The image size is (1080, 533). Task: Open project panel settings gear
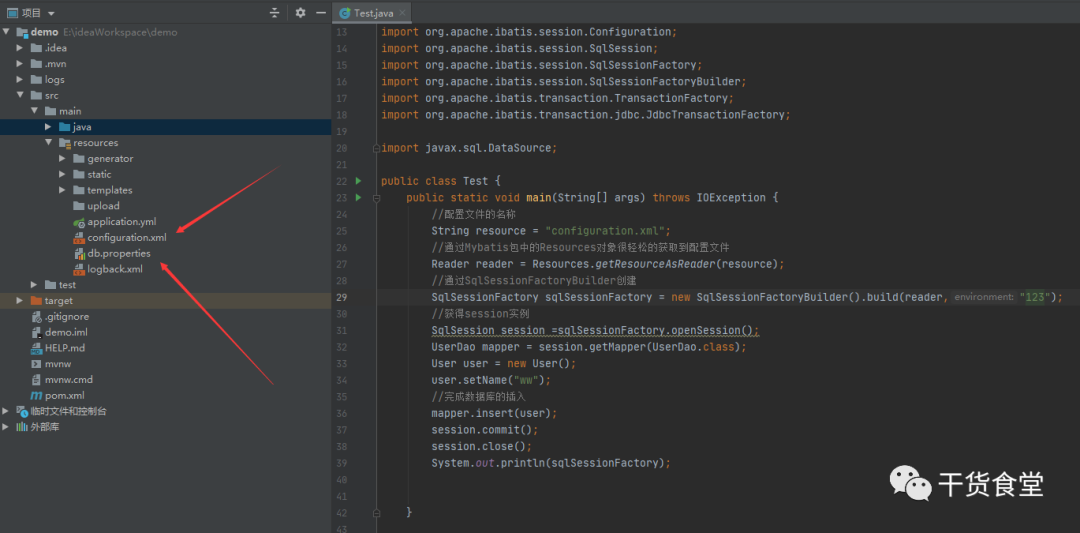[300, 12]
